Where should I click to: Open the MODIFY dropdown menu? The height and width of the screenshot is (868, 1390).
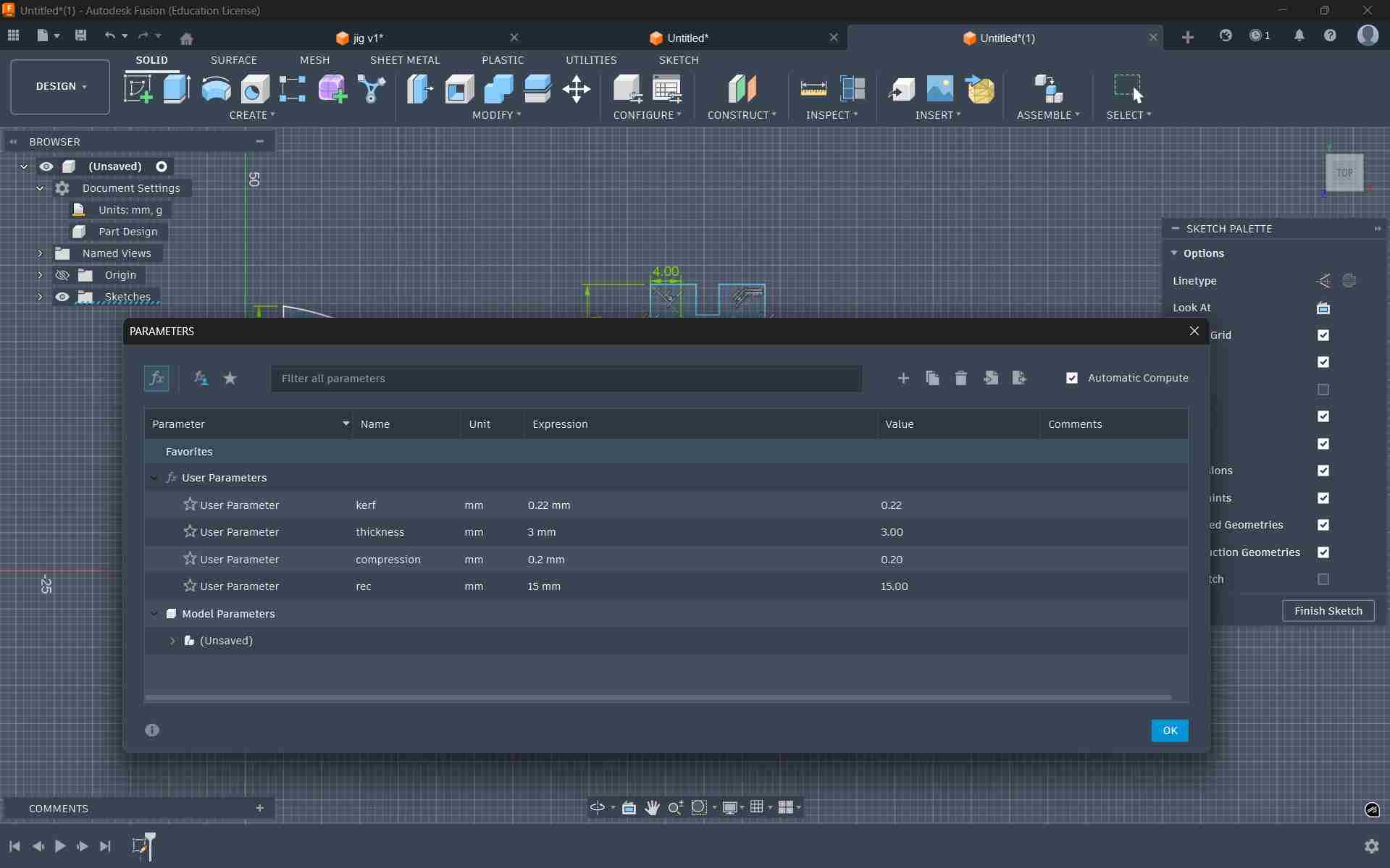pos(497,115)
